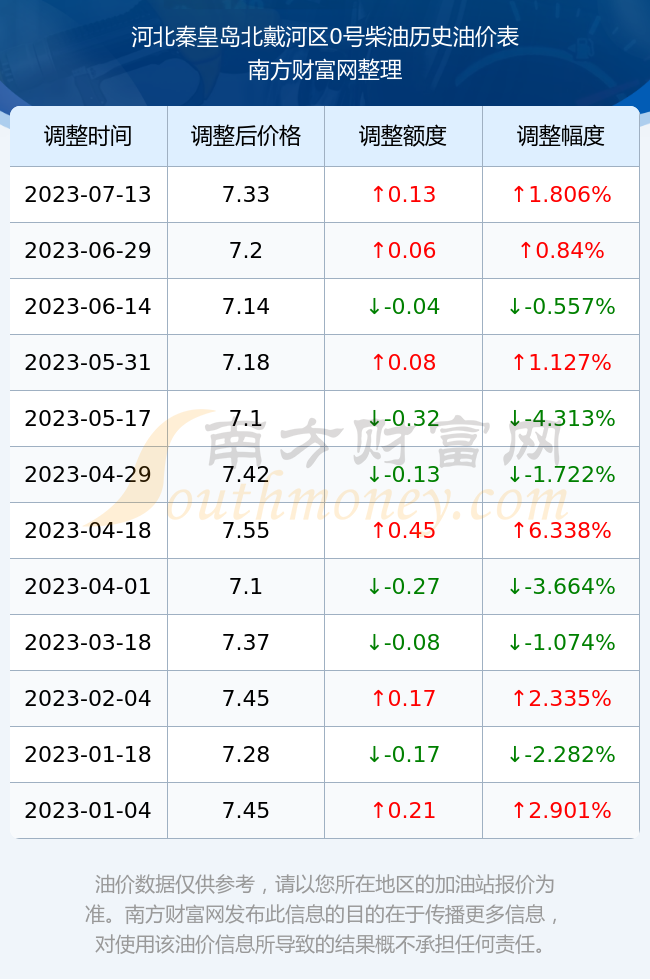Click the 调整时间 column header
The width and height of the screenshot is (650, 980).
(88, 136)
